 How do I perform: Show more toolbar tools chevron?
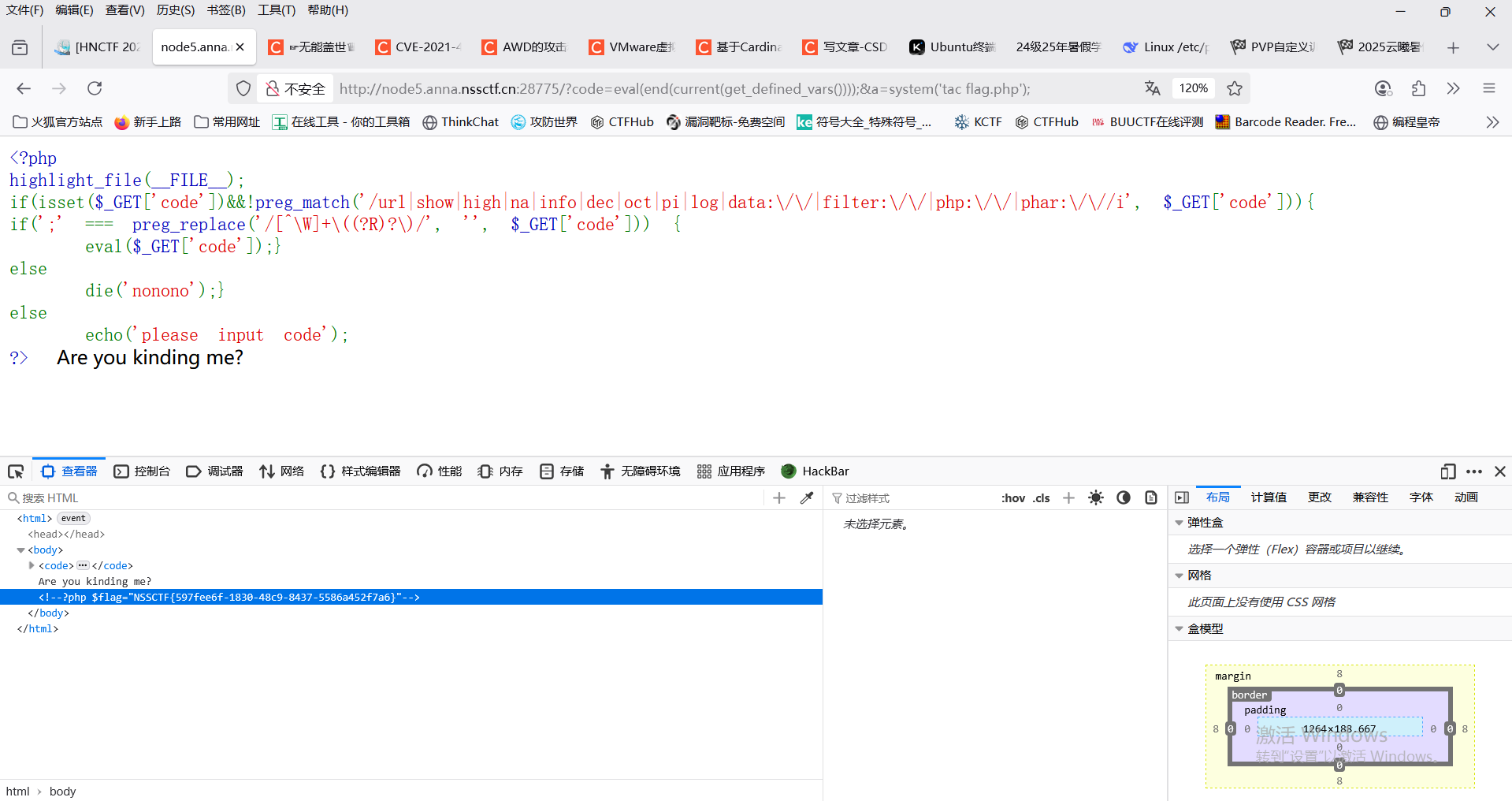1454,88
